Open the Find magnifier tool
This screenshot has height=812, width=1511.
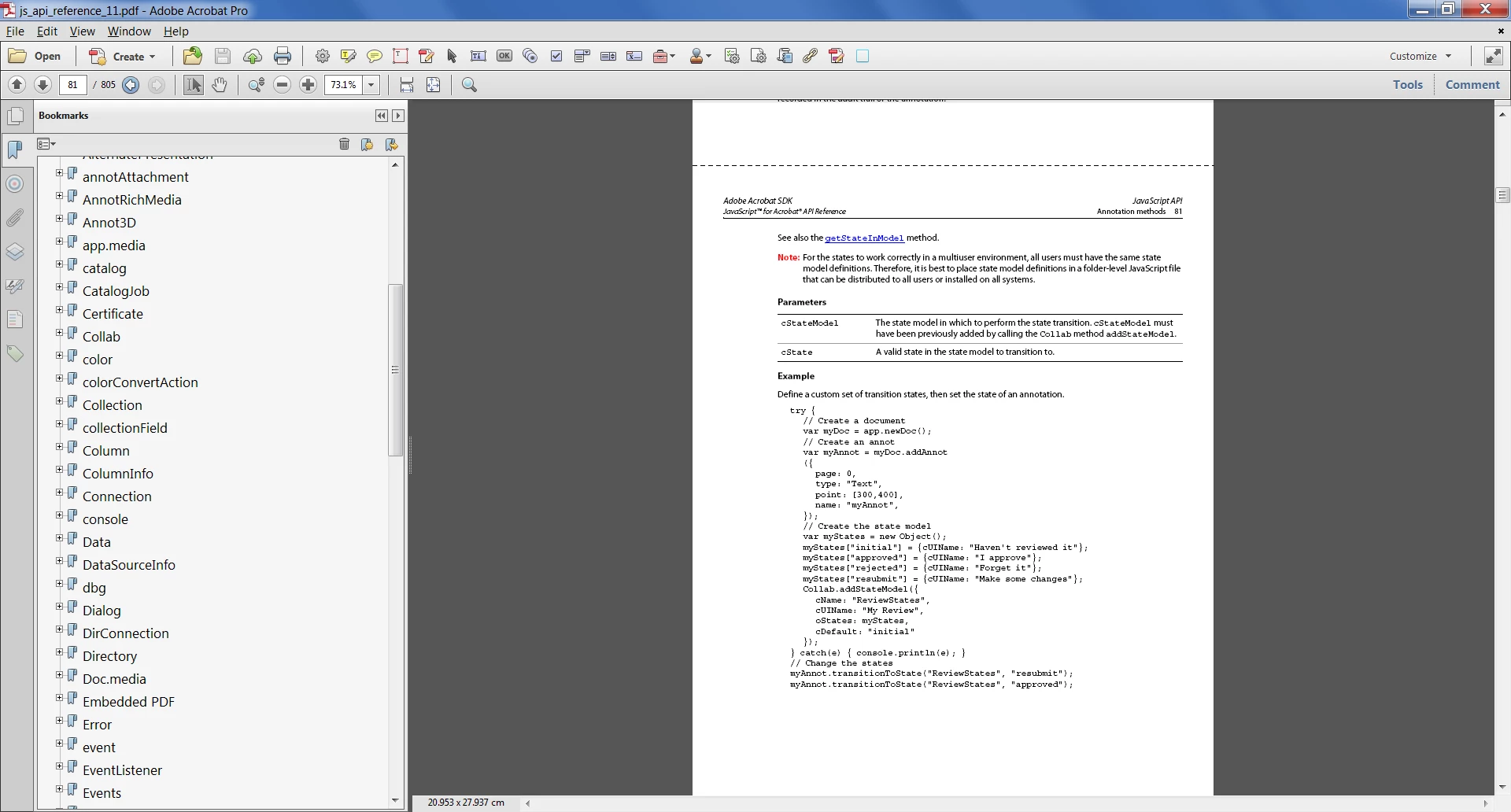pyautogui.click(x=470, y=84)
